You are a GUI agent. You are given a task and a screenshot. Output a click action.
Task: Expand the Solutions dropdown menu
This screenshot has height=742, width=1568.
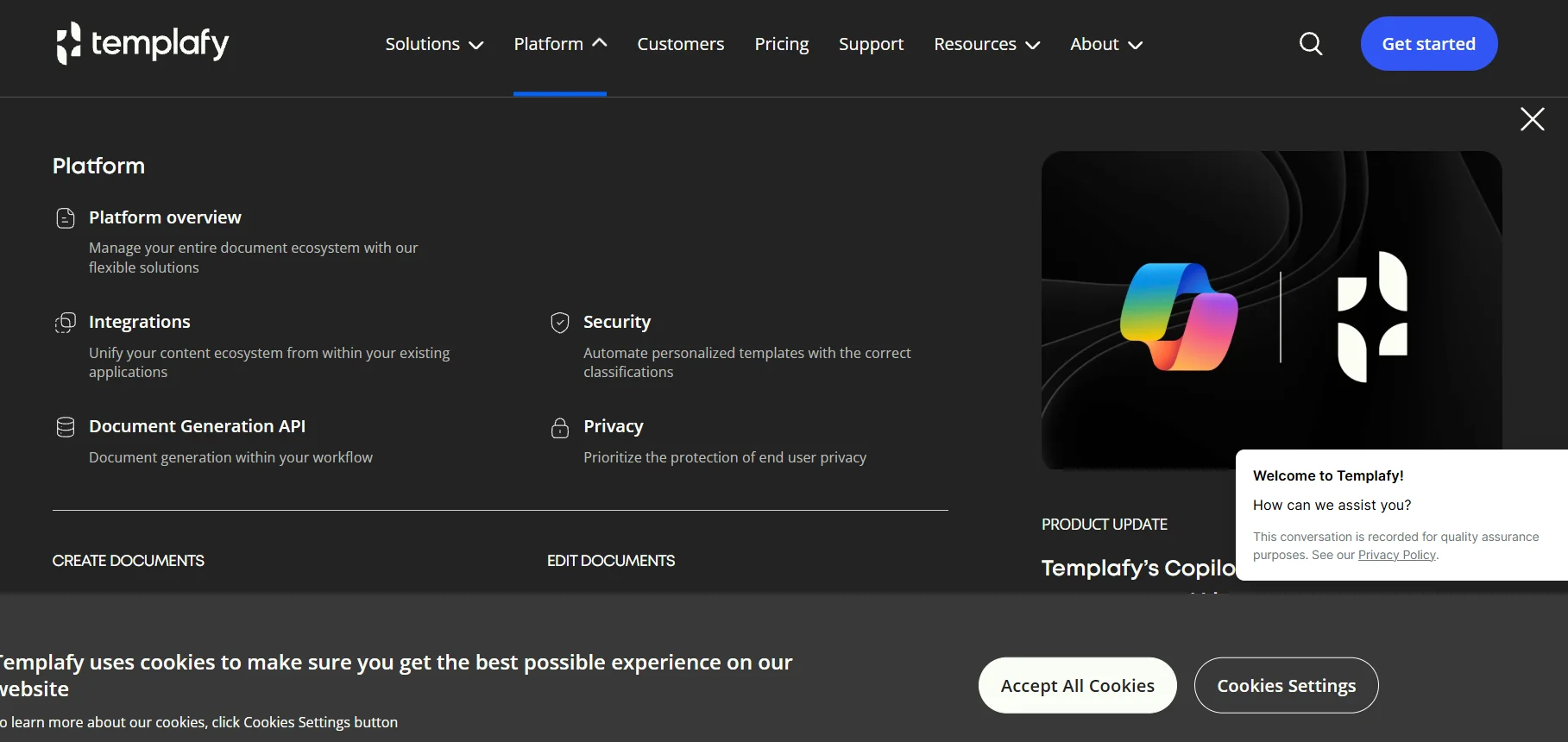[433, 44]
